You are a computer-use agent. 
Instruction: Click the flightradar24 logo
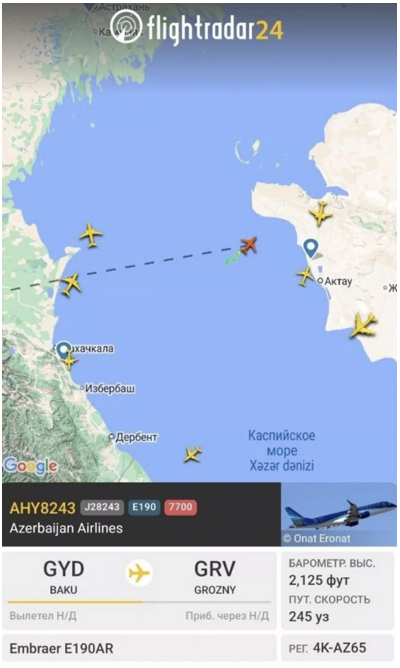(x=196, y=28)
